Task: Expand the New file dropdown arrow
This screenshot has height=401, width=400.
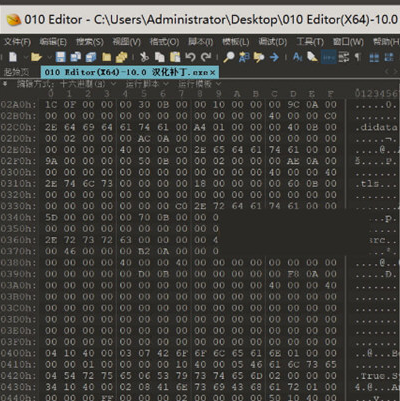Action: click(x=25, y=57)
